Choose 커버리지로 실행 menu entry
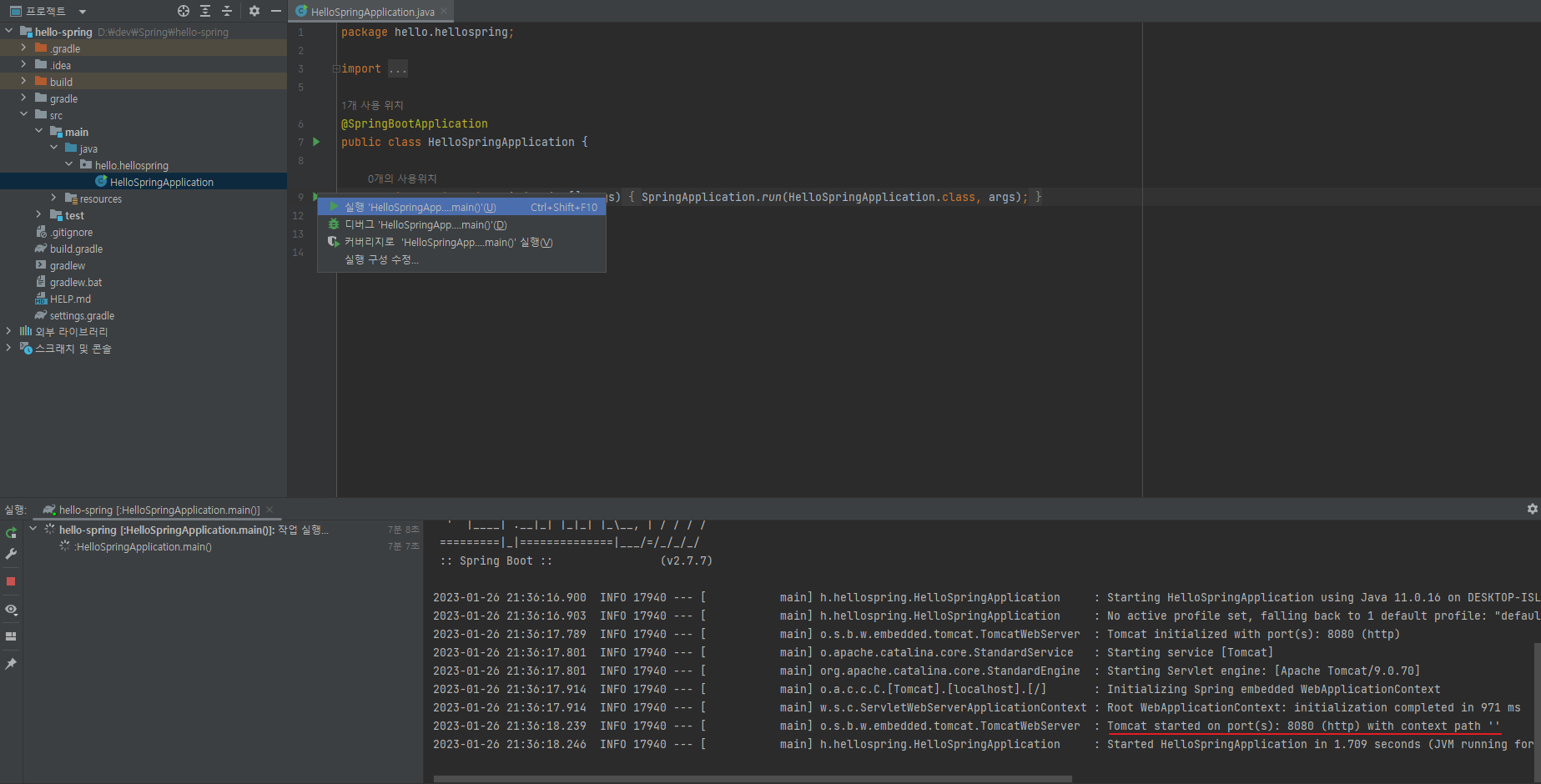1541x784 pixels. coord(461,242)
